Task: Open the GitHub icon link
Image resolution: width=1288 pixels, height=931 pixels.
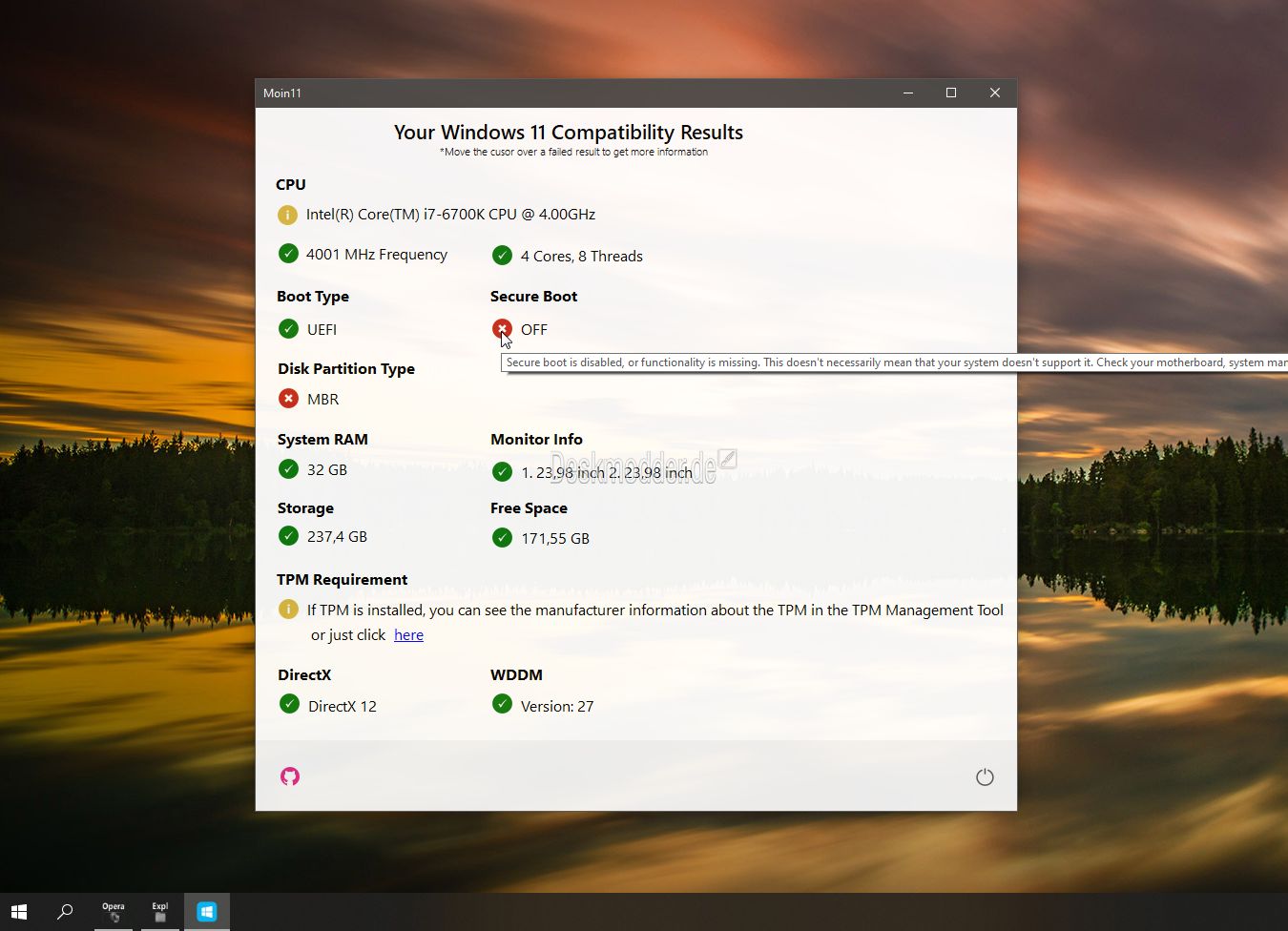Action: (290, 776)
